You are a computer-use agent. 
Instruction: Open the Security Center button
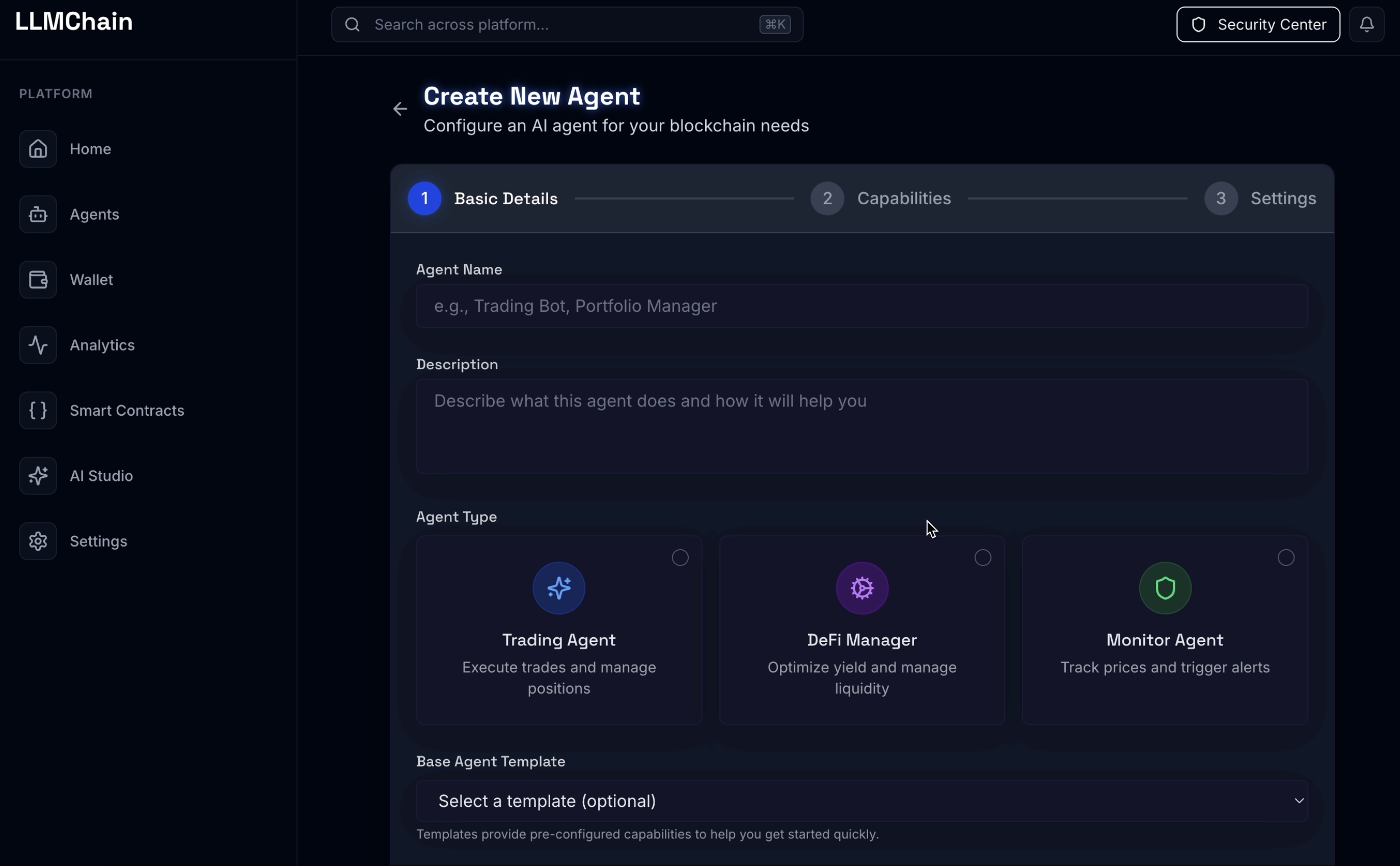tap(1258, 24)
